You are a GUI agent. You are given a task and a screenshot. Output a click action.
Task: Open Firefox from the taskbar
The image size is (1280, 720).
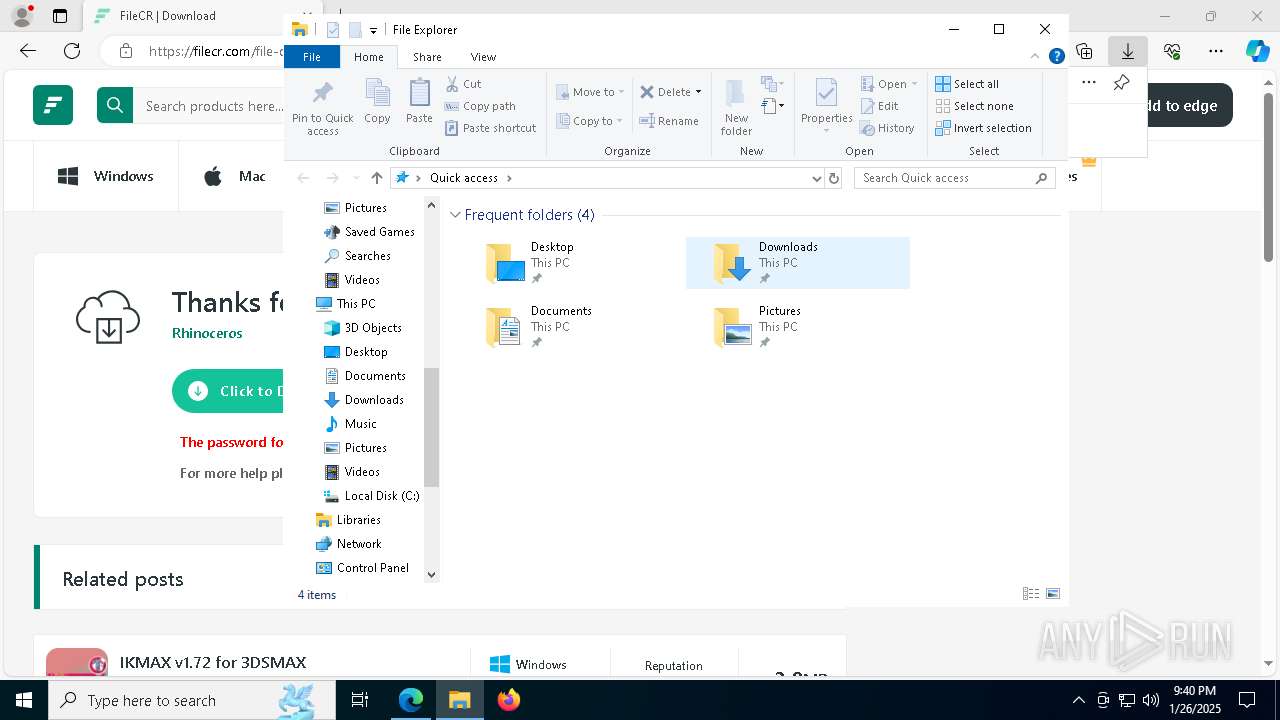[x=508, y=700]
